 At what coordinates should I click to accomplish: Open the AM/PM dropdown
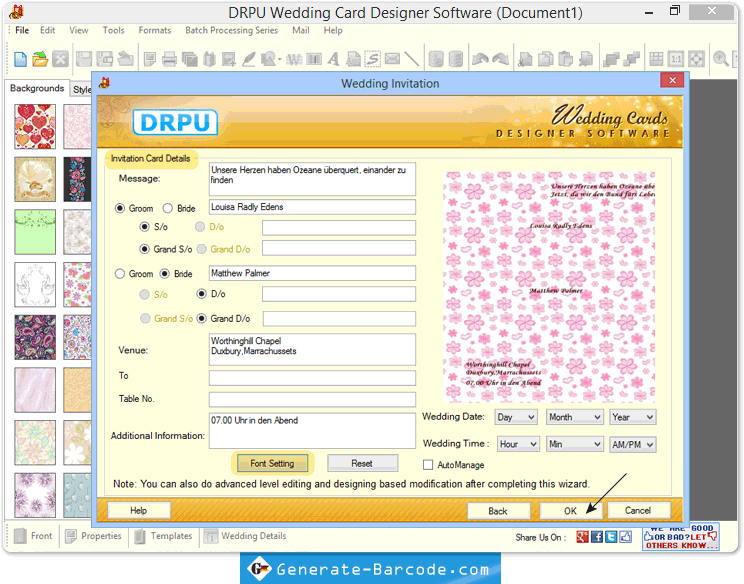(x=633, y=445)
